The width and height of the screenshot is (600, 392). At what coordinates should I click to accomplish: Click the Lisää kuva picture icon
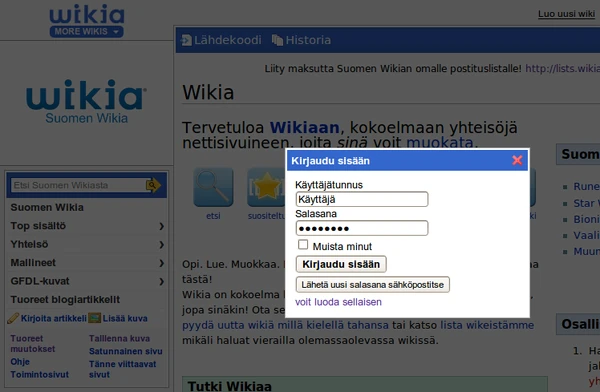tap(95, 318)
